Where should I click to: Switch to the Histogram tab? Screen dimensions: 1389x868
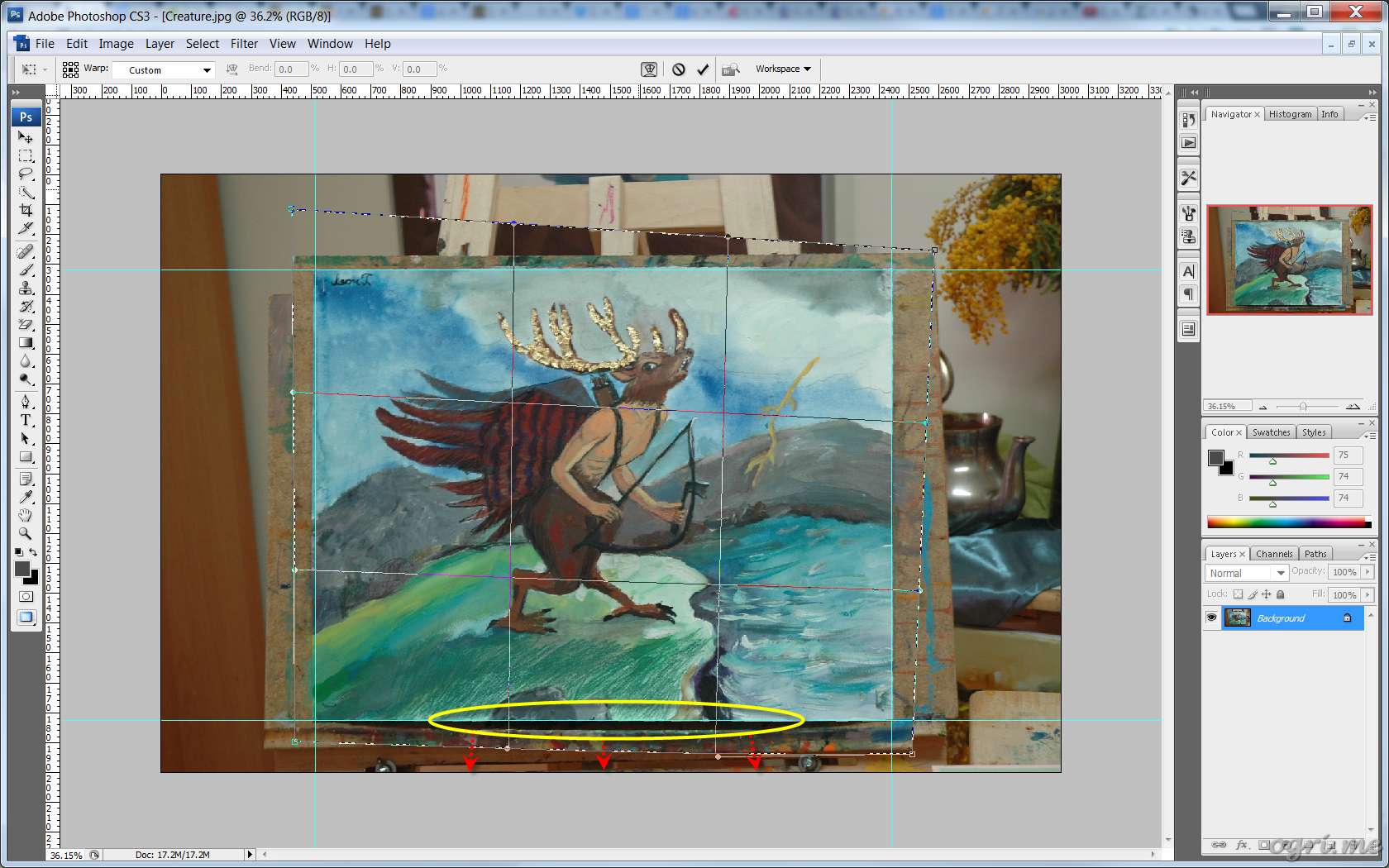pos(1290,114)
